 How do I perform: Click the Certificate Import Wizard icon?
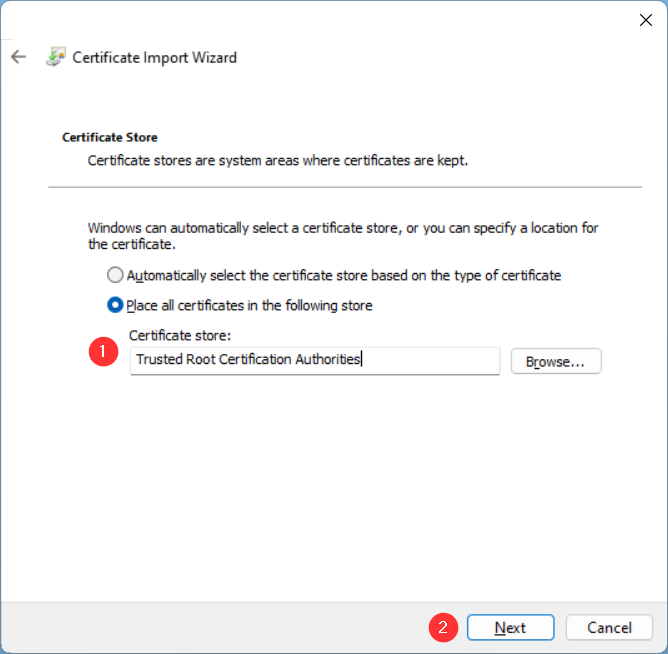tap(56, 57)
